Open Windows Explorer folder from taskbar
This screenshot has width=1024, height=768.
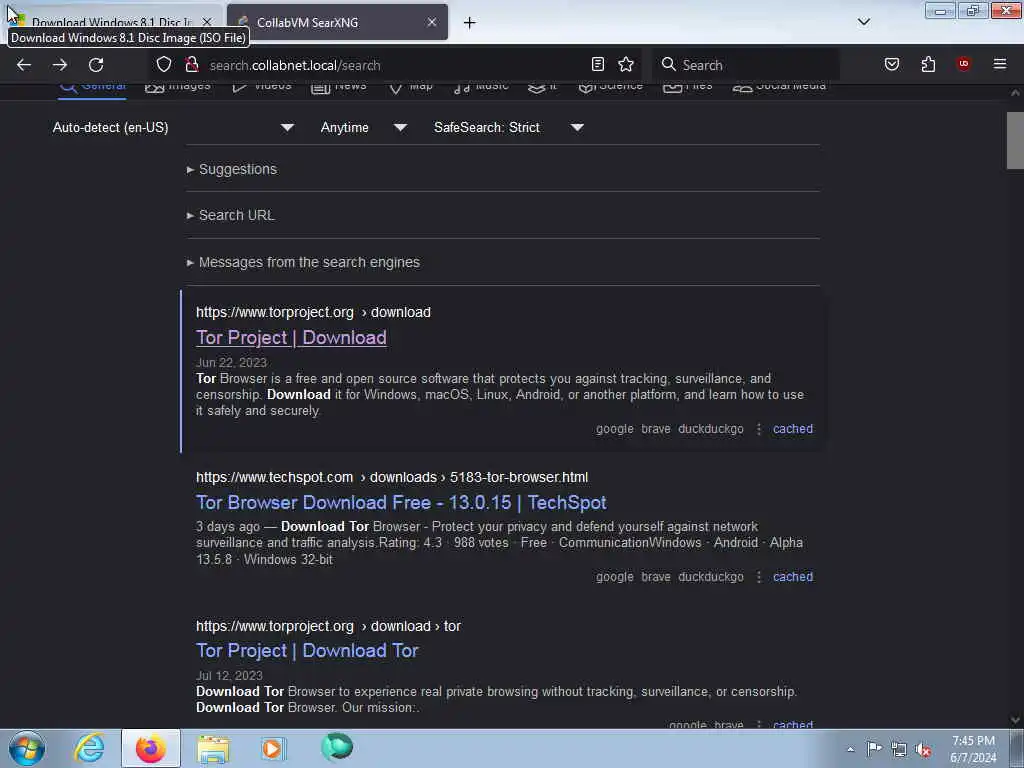(214, 748)
